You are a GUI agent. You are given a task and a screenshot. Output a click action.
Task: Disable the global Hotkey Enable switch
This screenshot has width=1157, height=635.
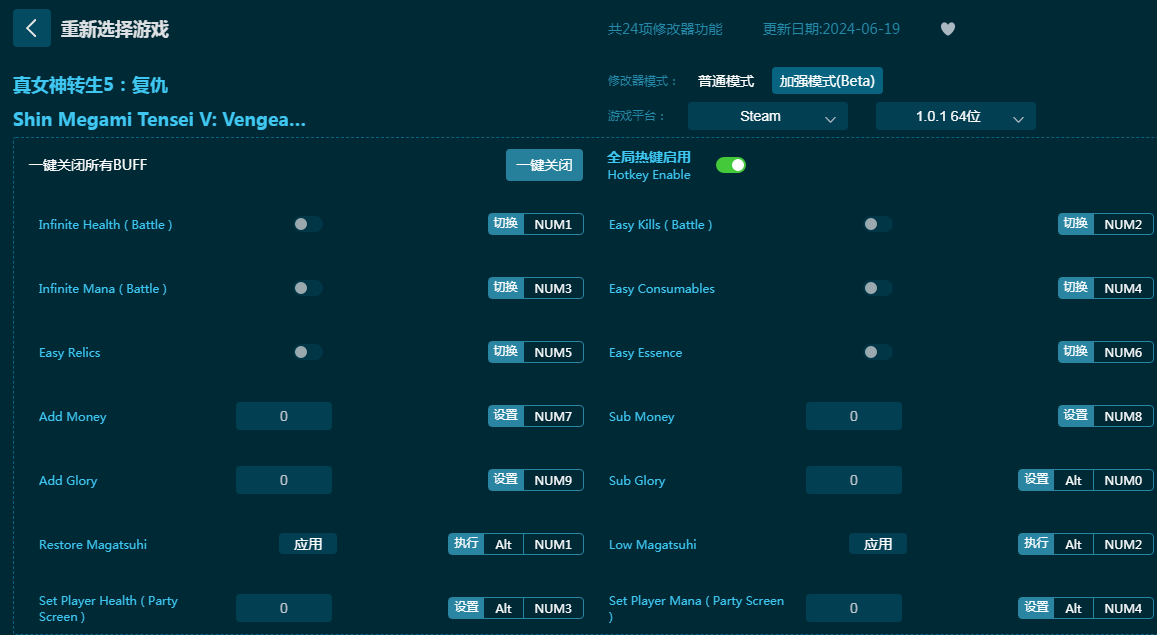point(731,165)
